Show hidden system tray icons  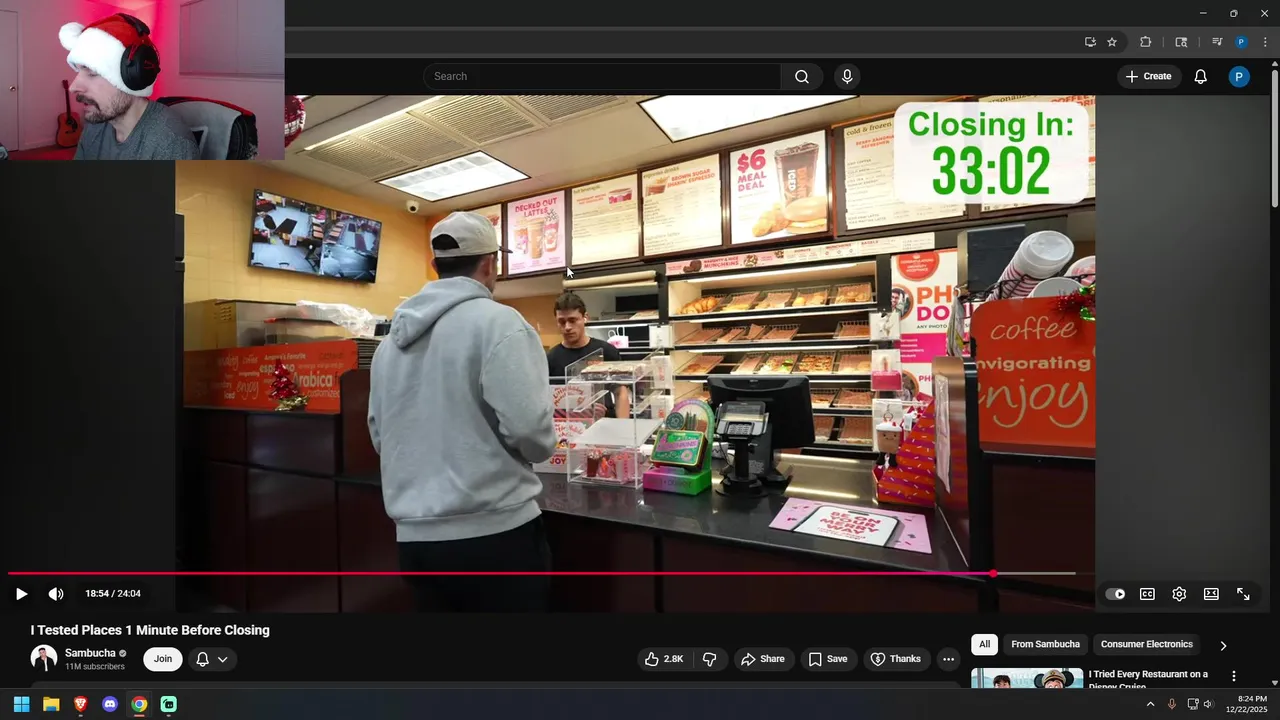(x=1150, y=705)
